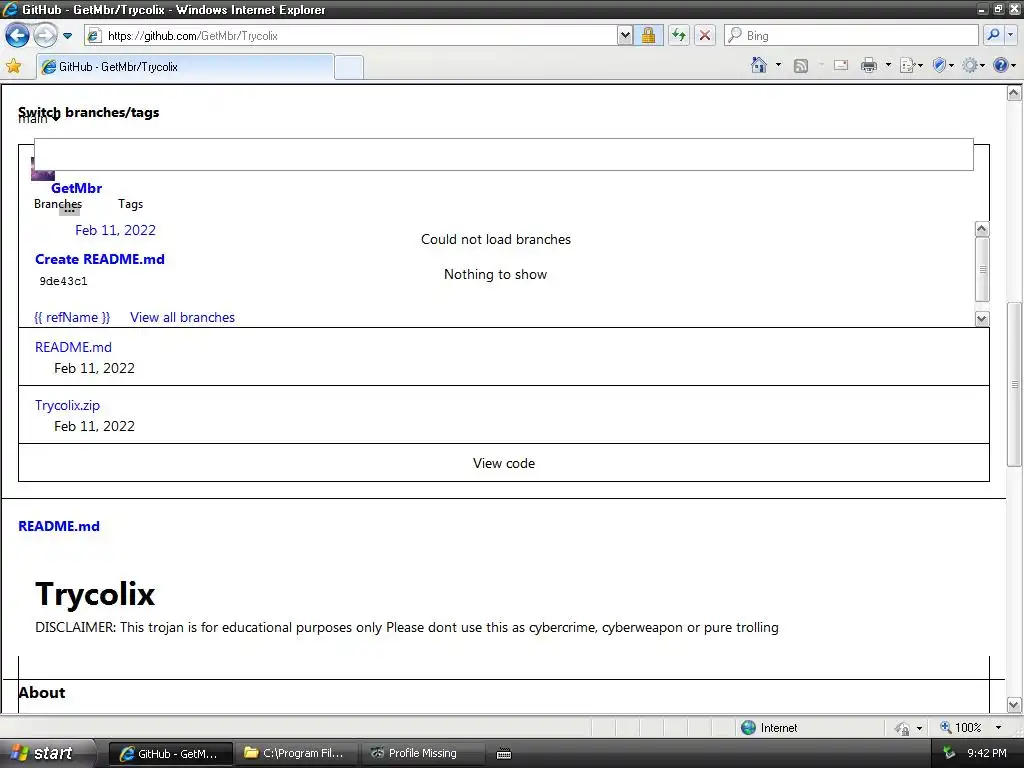Click the blank branch filter input box
Image resolution: width=1024 pixels, height=768 pixels.
(504, 154)
